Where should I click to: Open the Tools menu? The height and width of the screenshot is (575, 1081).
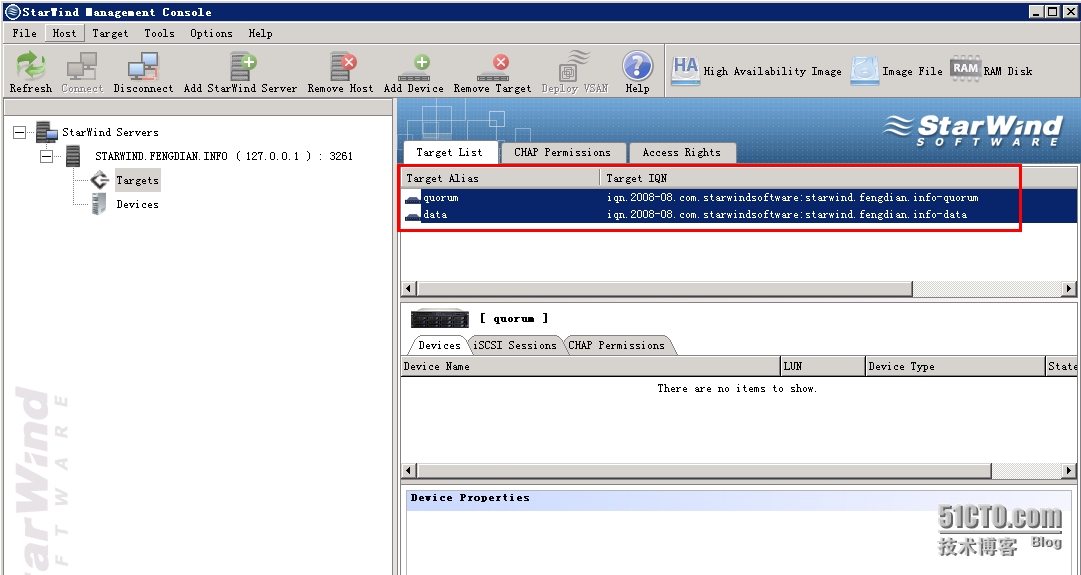tap(159, 33)
